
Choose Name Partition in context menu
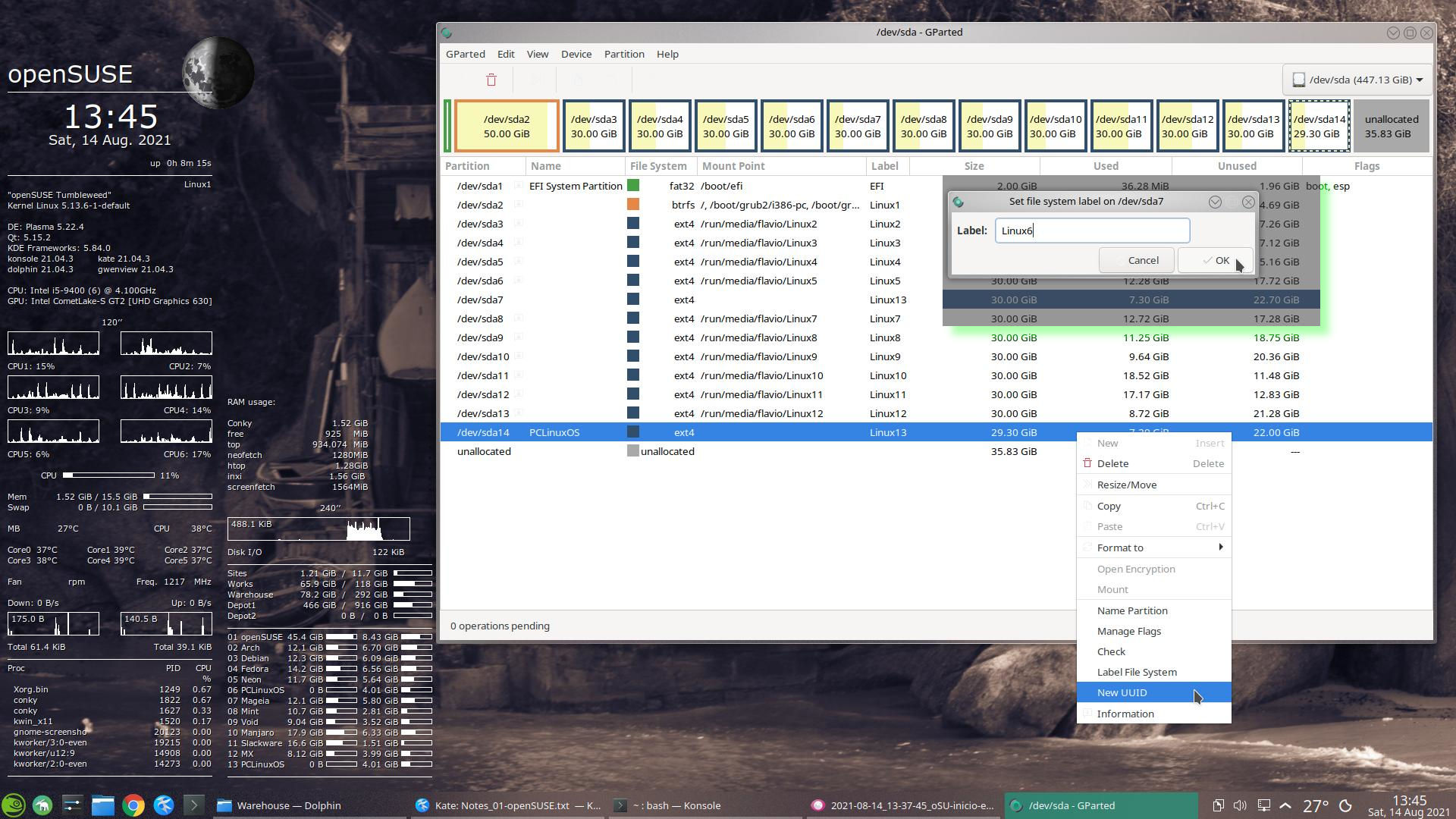(1153, 610)
